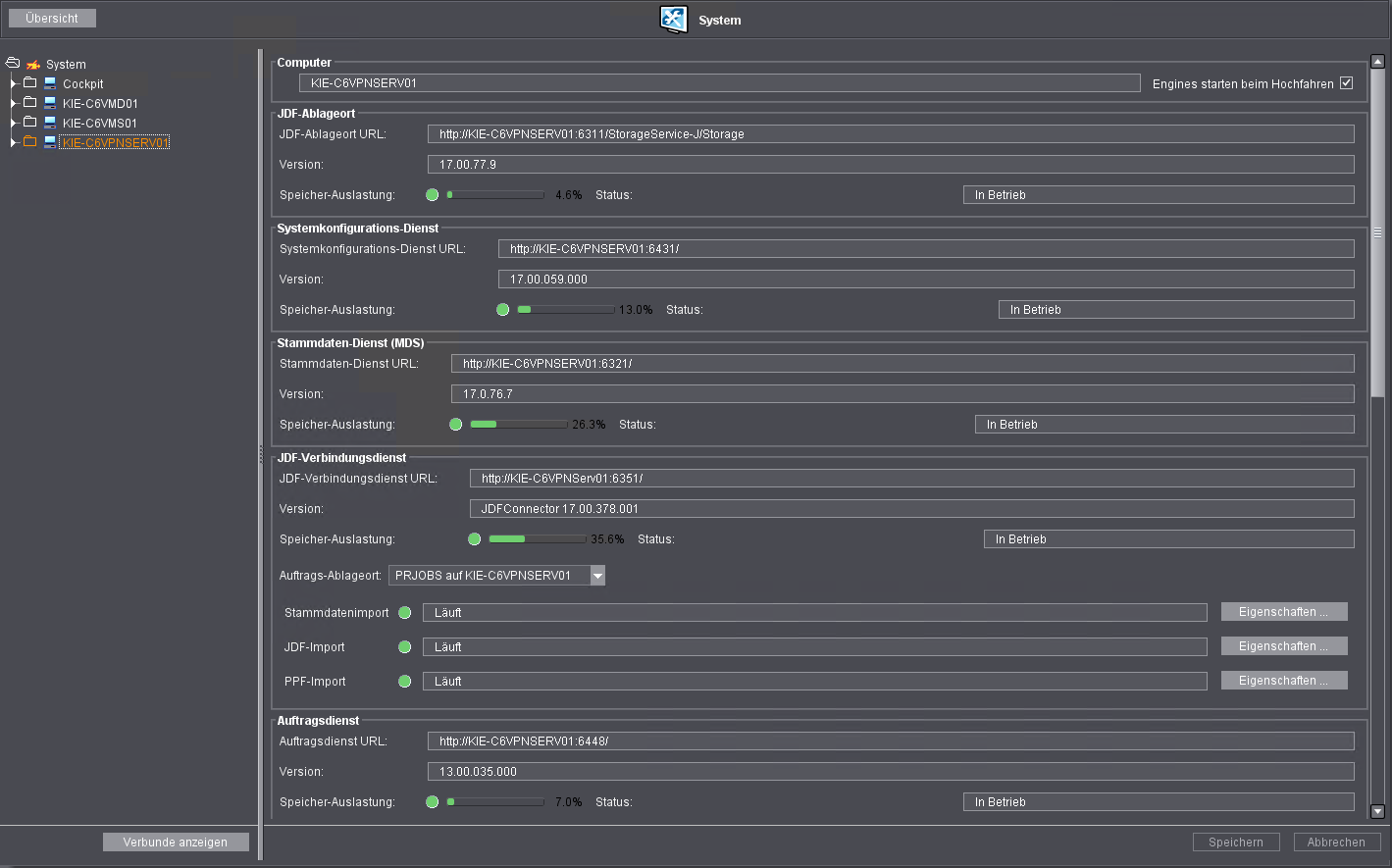This screenshot has height=868, width=1392.
Task: Click the Auftragsdienst memory bar at 7.0%
Action: (x=495, y=802)
